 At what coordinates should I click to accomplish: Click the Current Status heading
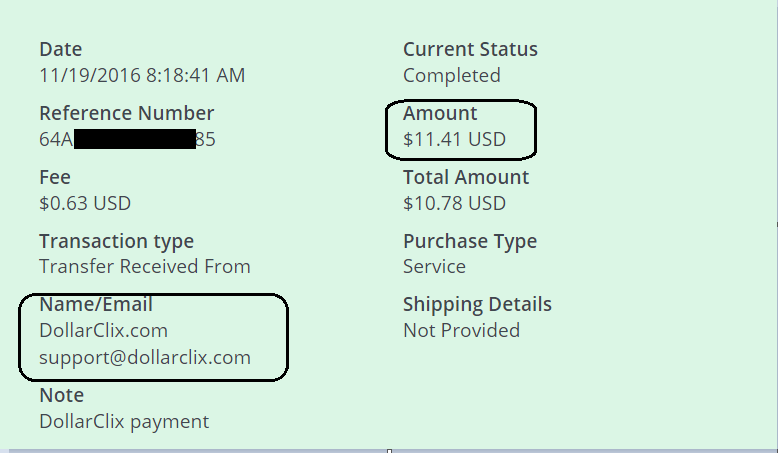[x=470, y=49]
